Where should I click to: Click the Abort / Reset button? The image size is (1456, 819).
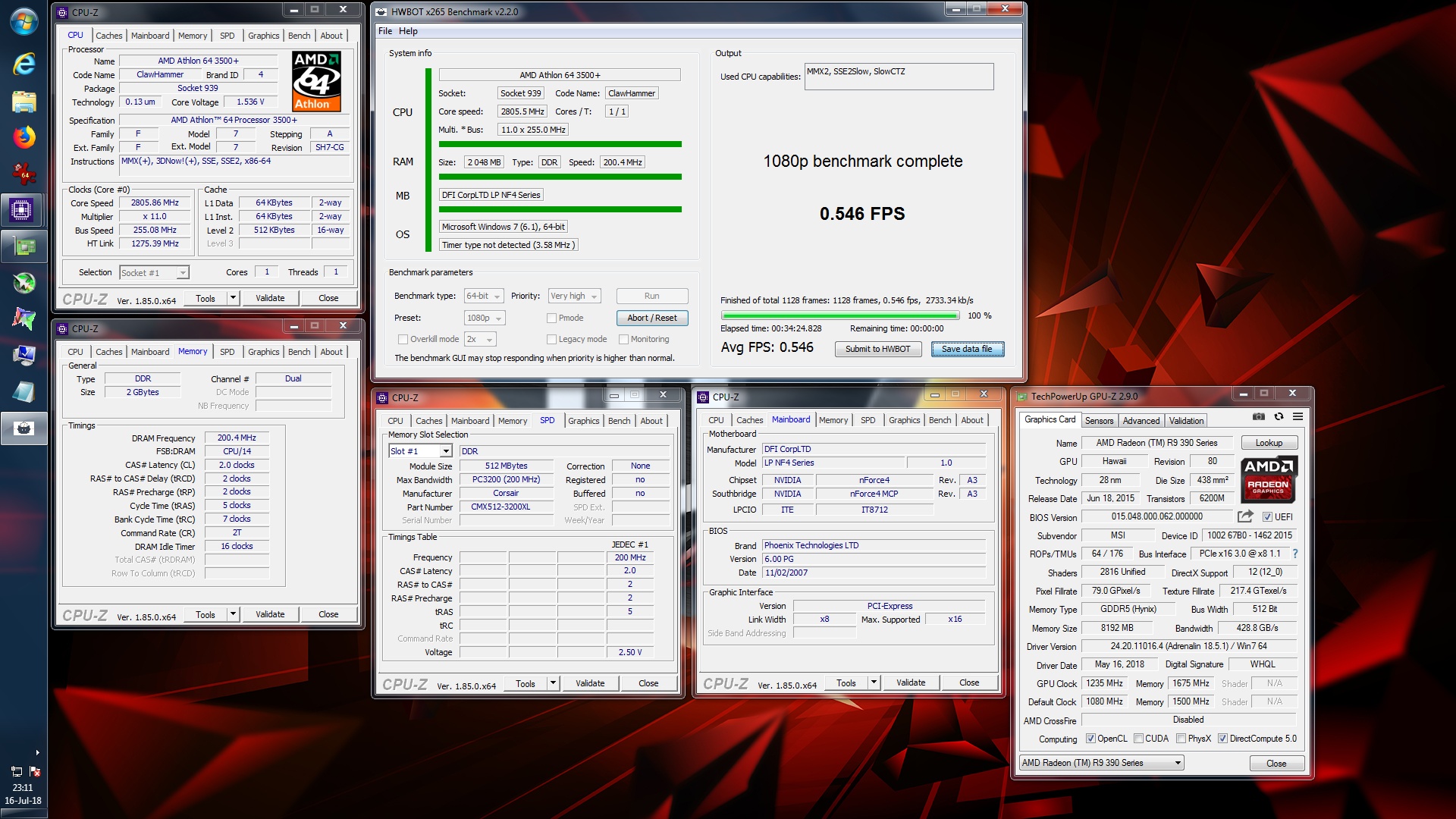tap(652, 318)
